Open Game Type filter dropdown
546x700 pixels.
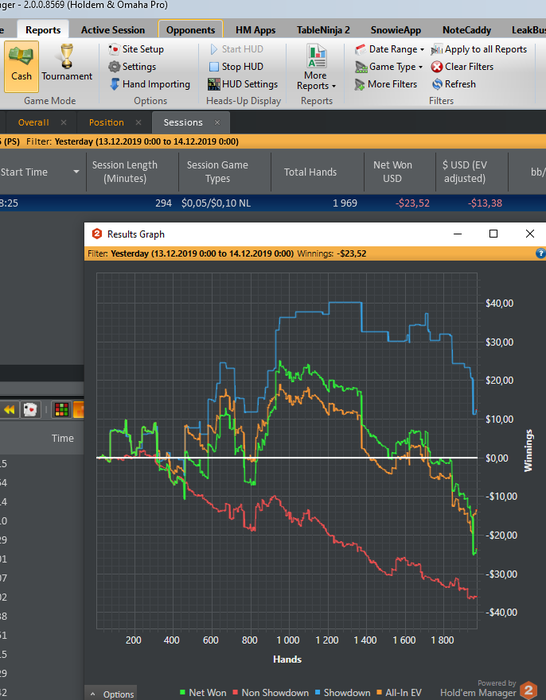(388, 67)
